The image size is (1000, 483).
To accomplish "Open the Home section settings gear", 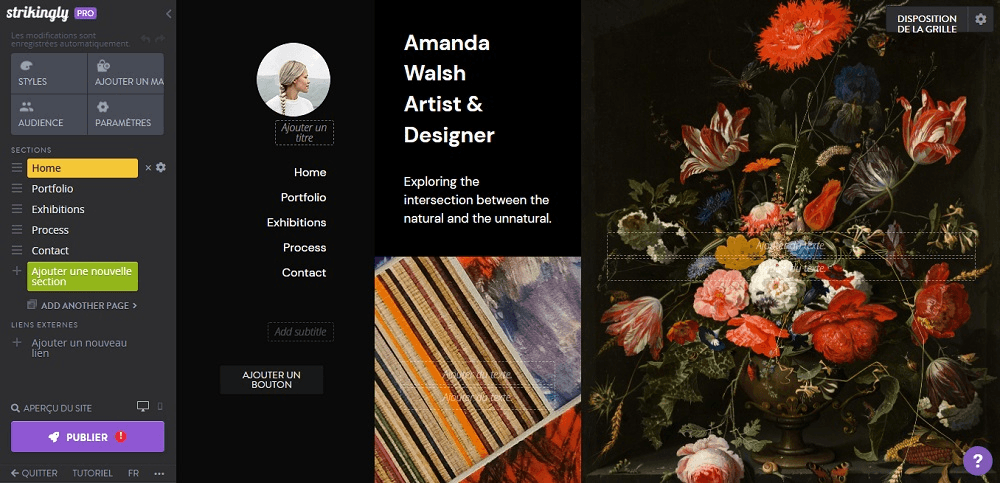I will pos(161,167).
